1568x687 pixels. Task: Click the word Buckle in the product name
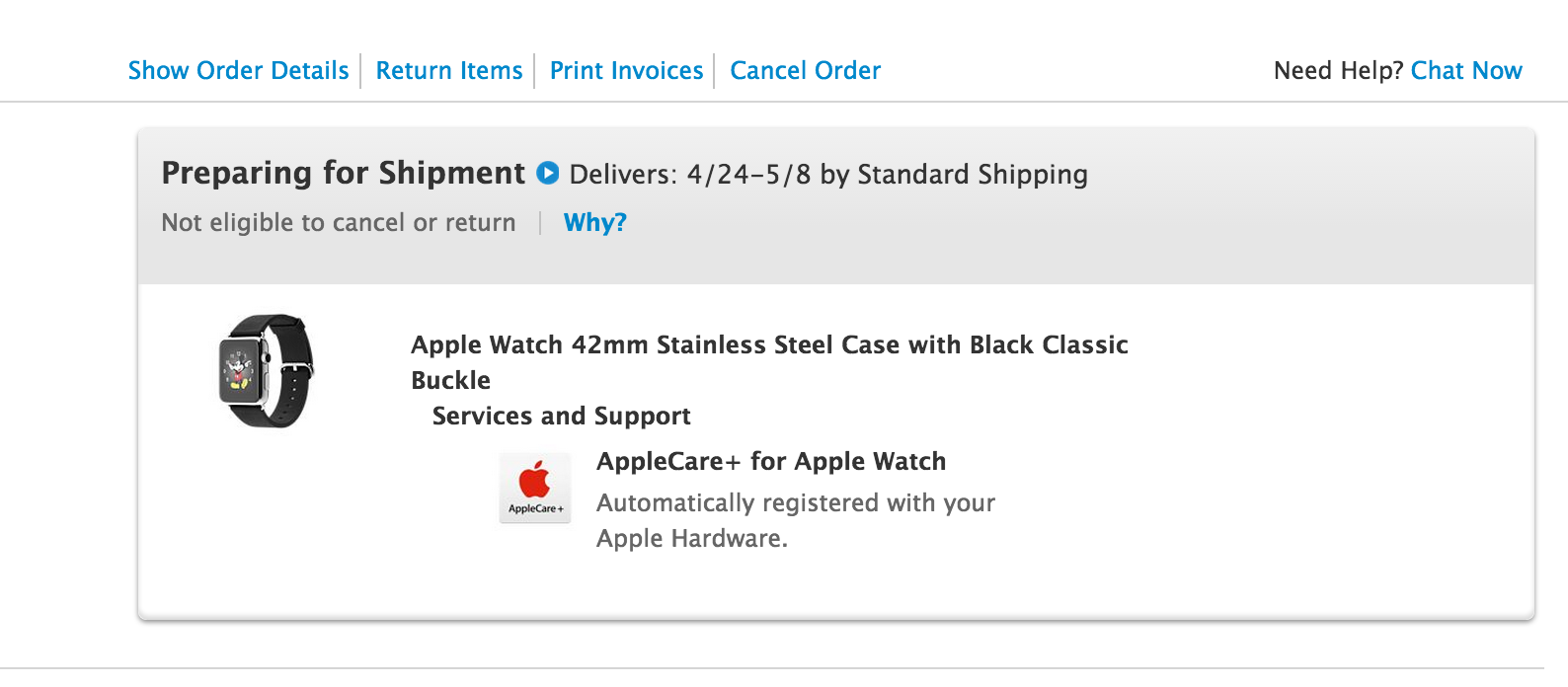(x=450, y=381)
